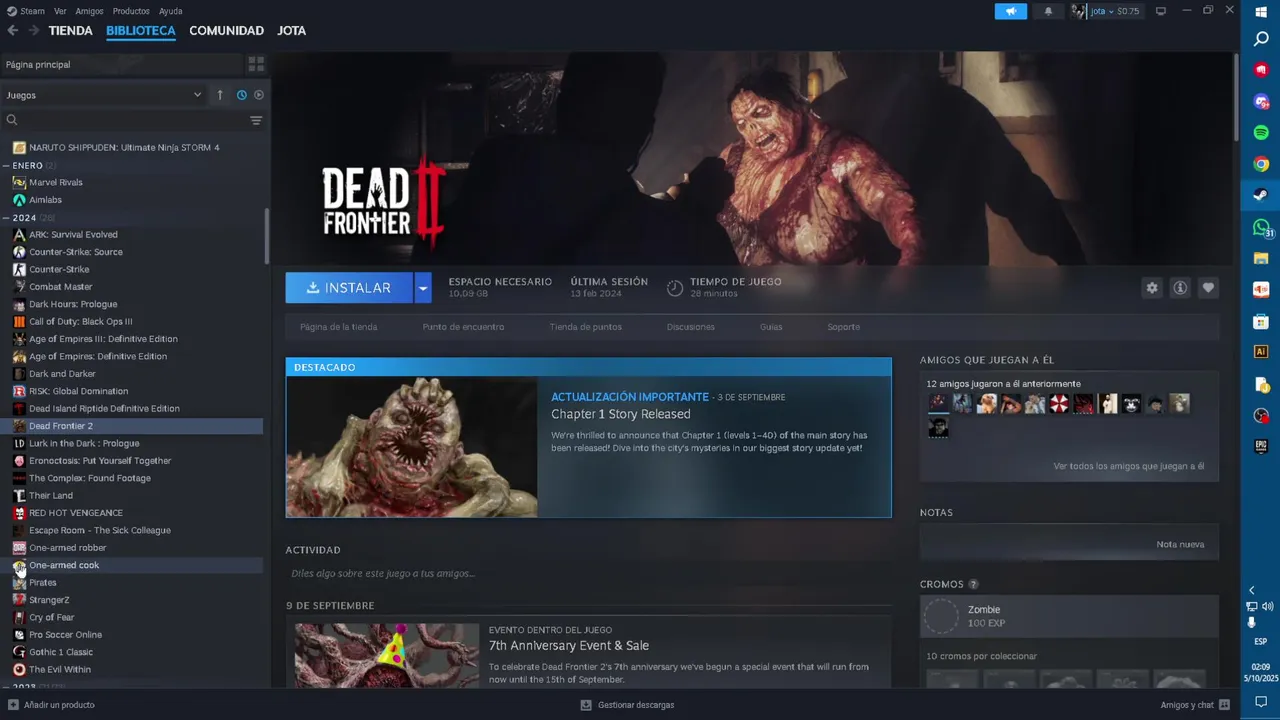Click the activity comment input field

pos(588,574)
